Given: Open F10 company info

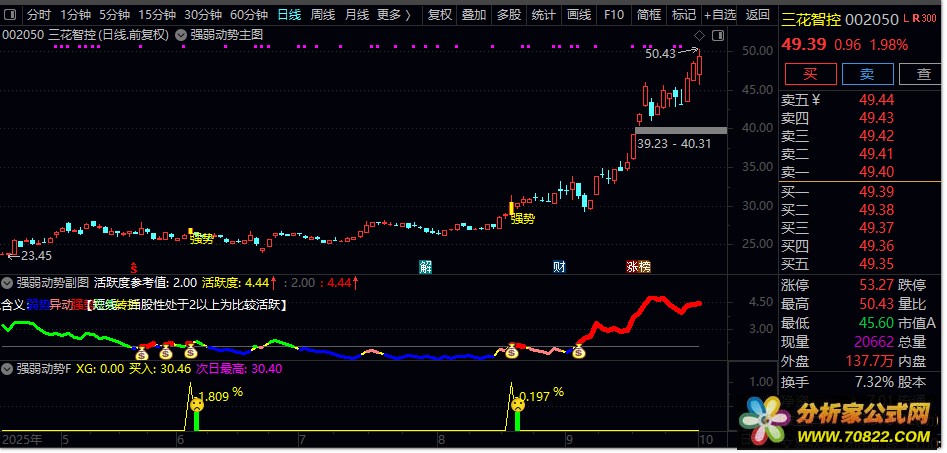Looking at the screenshot, I should pyautogui.click(x=614, y=14).
